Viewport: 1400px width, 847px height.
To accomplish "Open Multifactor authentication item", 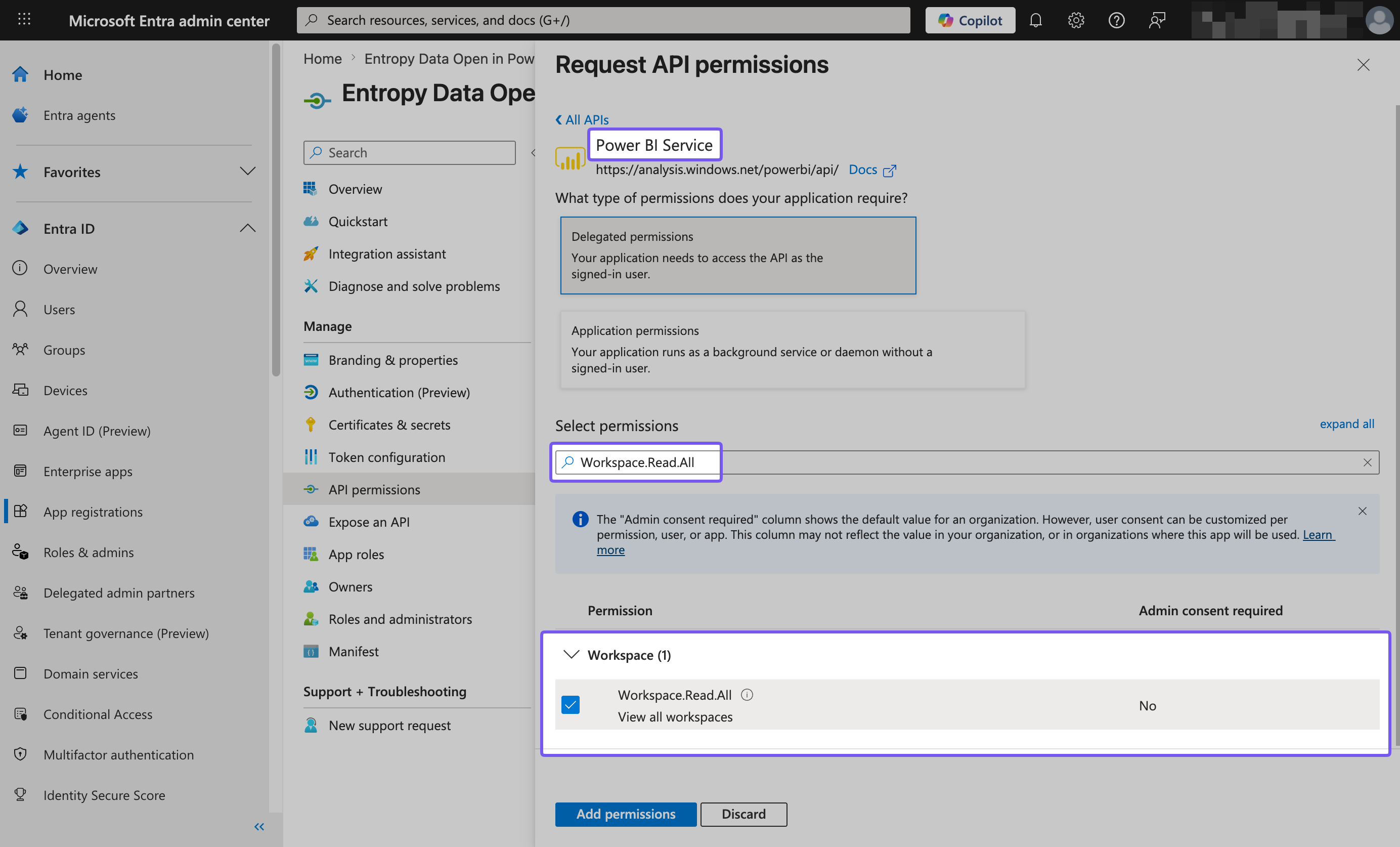I will pos(118,754).
